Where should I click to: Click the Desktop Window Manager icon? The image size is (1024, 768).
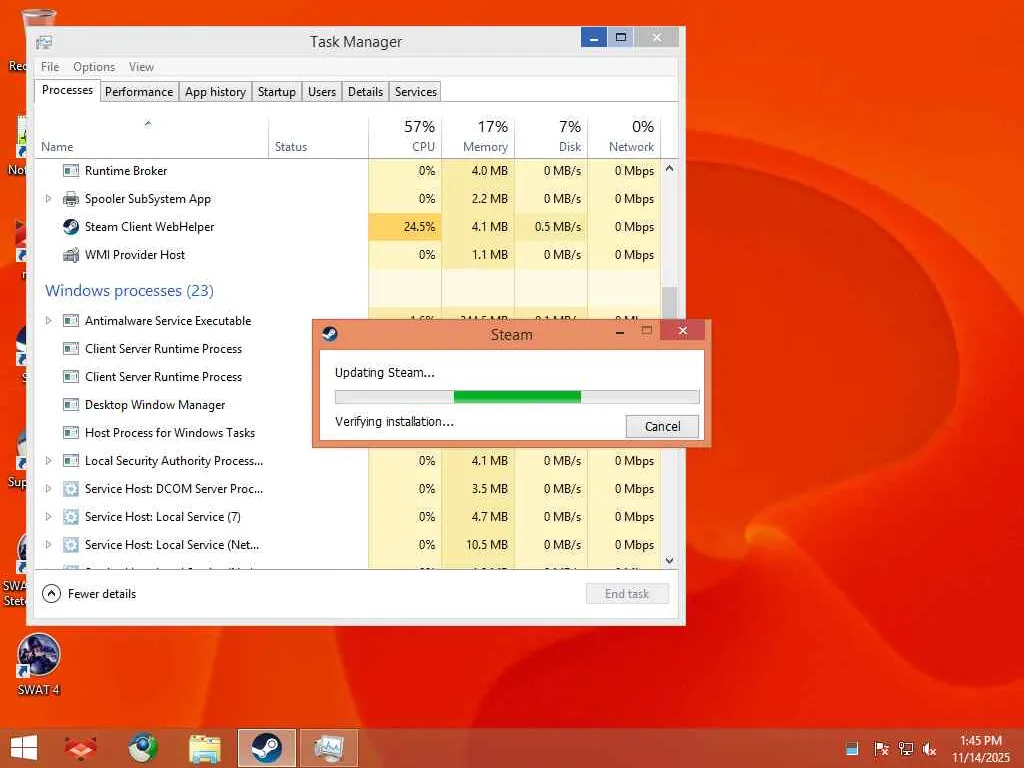click(71, 405)
